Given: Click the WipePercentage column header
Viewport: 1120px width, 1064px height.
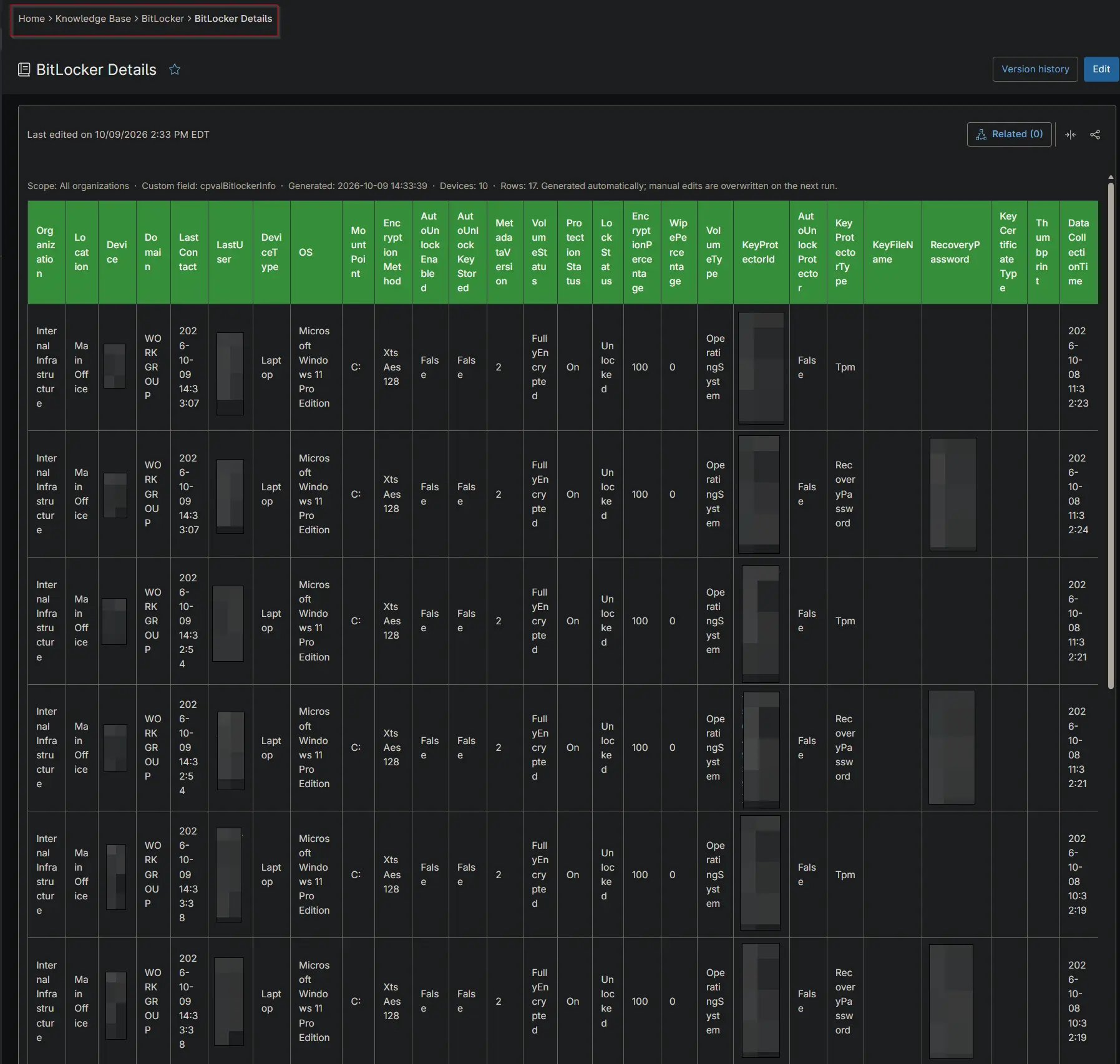Looking at the screenshot, I should [x=679, y=252].
